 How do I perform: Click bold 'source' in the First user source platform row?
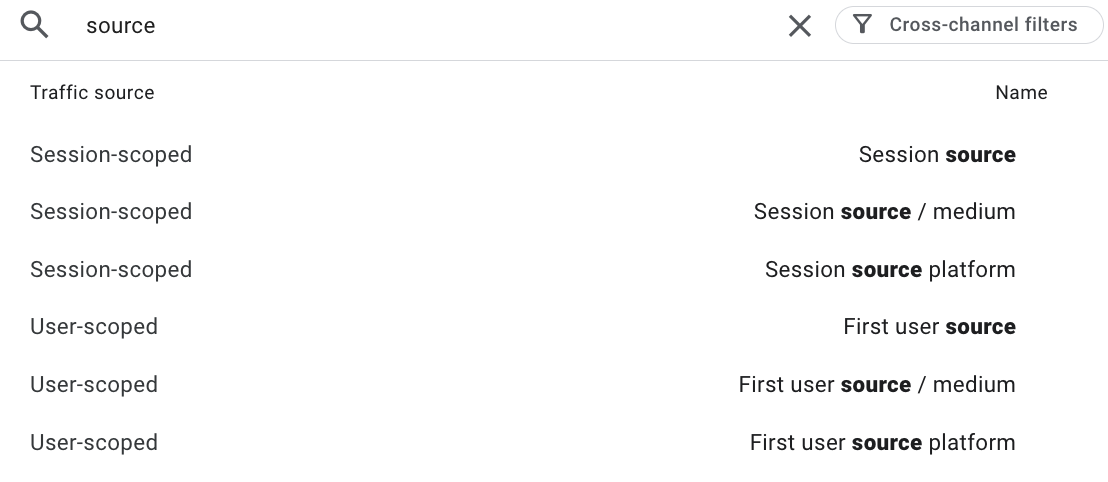886,443
